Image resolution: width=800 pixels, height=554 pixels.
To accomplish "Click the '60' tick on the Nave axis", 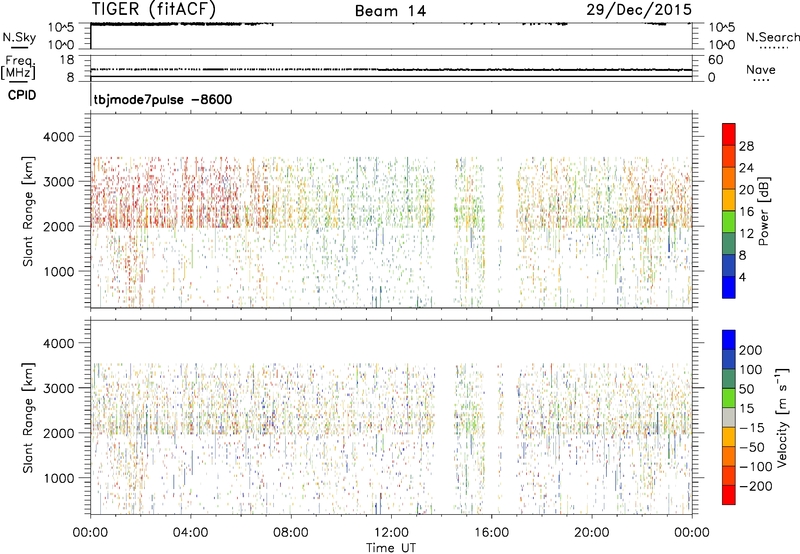I will (715, 60).
